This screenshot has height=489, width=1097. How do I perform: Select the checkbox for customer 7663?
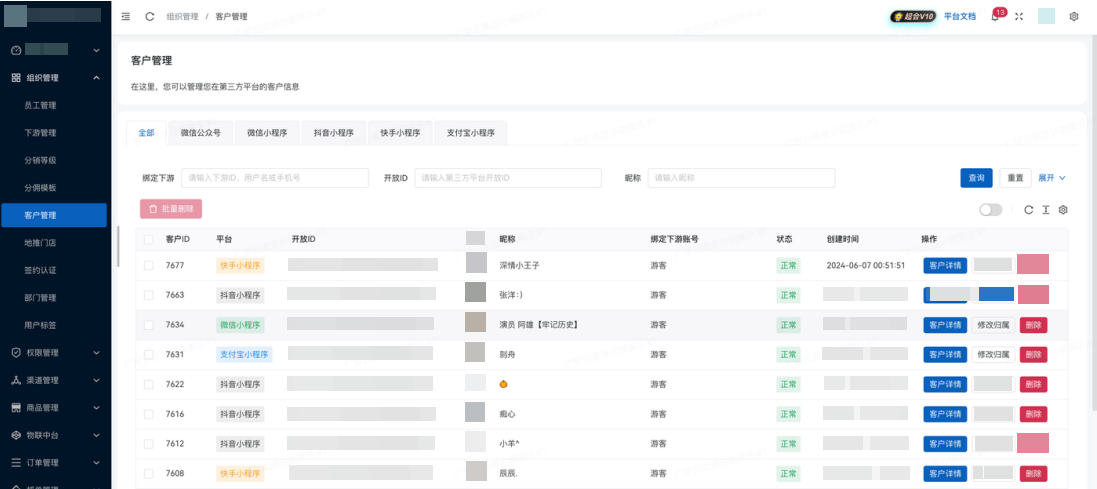(x=148, y=295)
